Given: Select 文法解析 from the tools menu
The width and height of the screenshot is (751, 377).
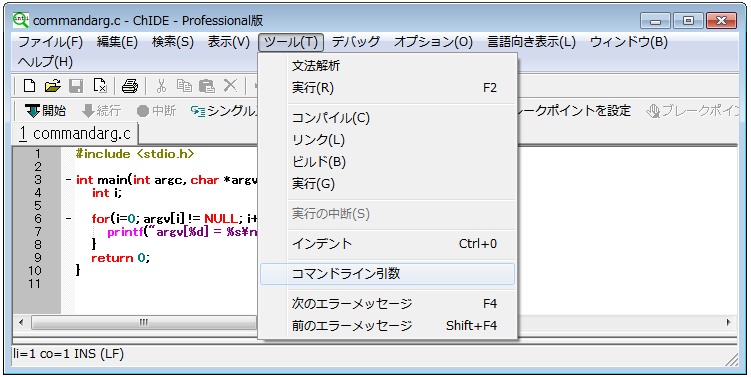Looking at the screenshot, I should click(387, 66).
